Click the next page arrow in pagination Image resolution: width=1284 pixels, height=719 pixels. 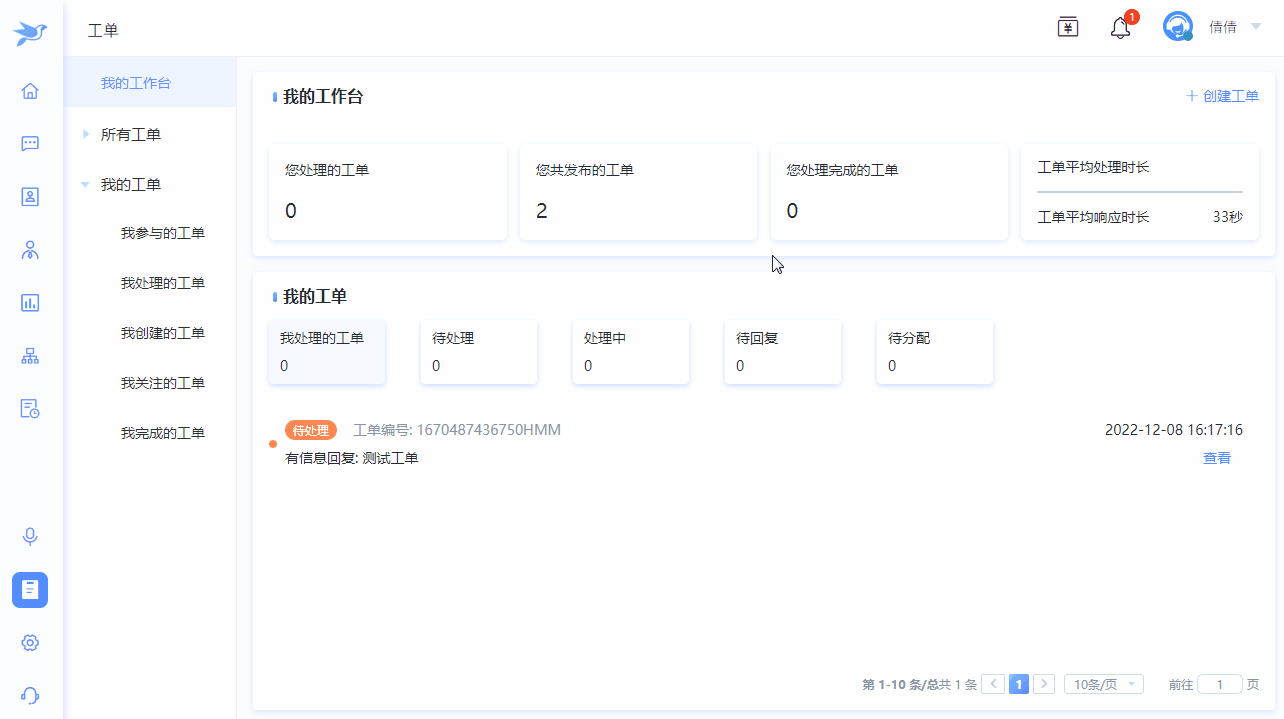coord(1043,684)
